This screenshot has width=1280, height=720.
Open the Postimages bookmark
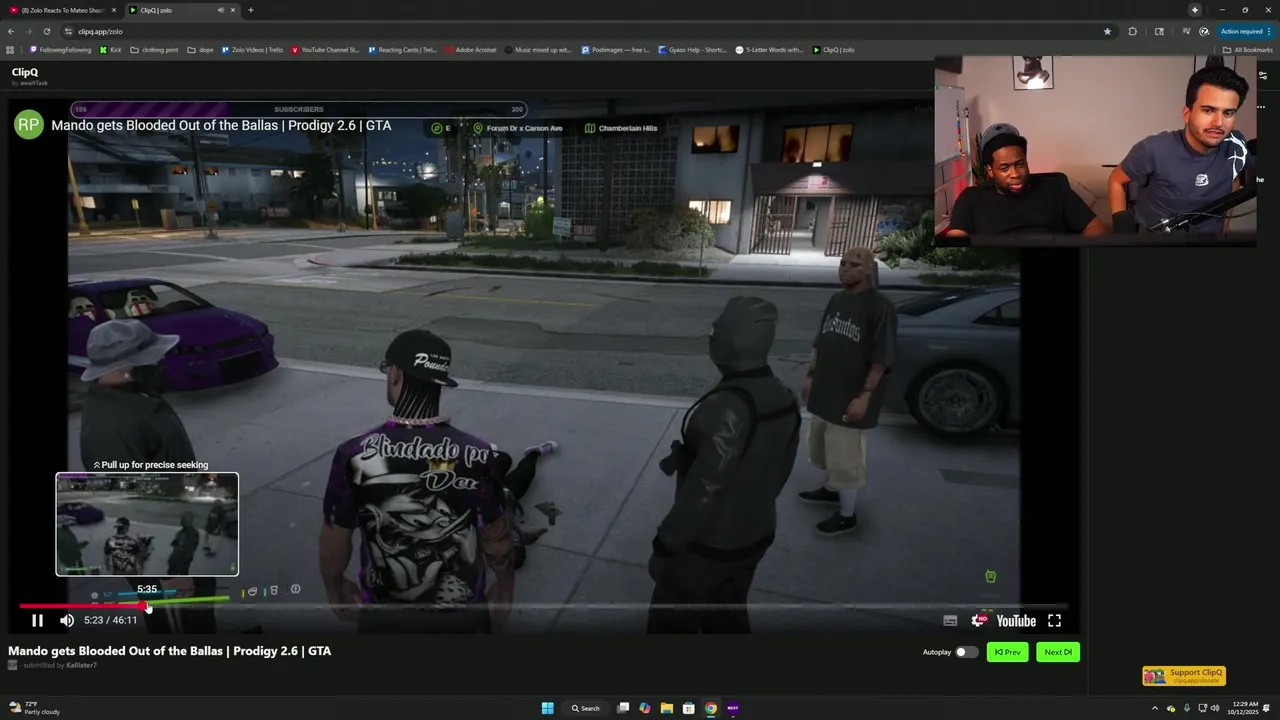[x=616, y=50]
